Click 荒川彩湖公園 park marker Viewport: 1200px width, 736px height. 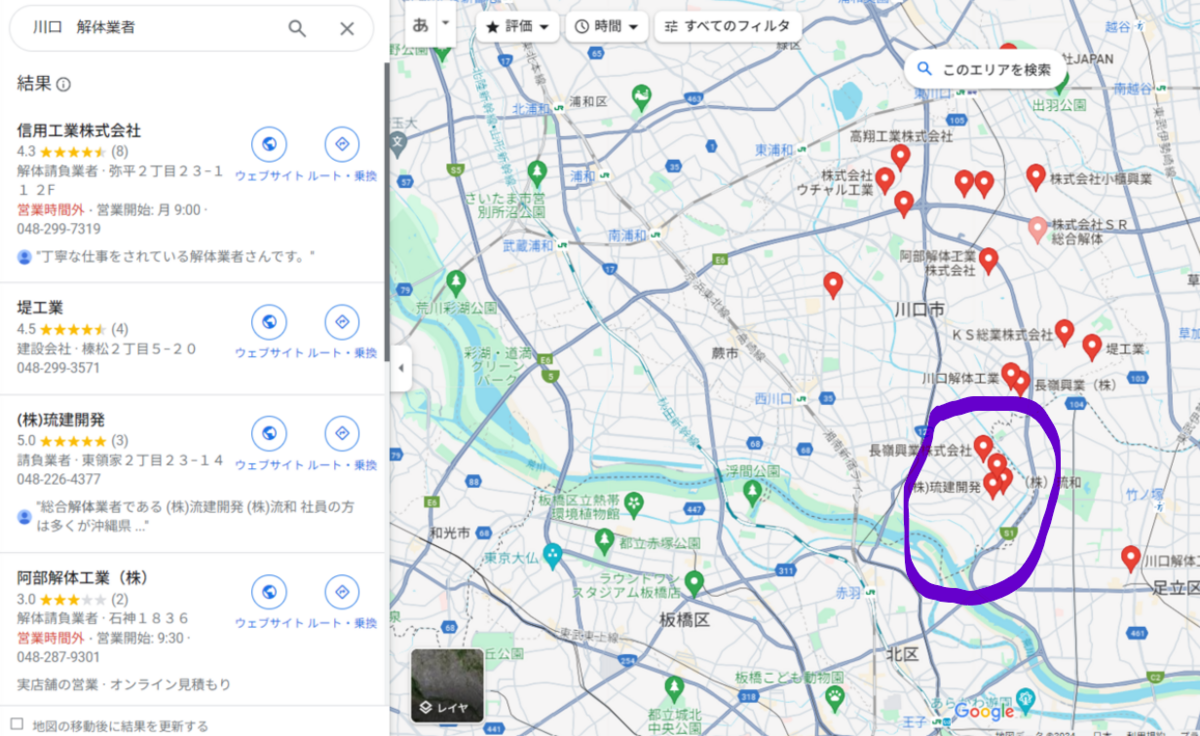pos(457,282)
